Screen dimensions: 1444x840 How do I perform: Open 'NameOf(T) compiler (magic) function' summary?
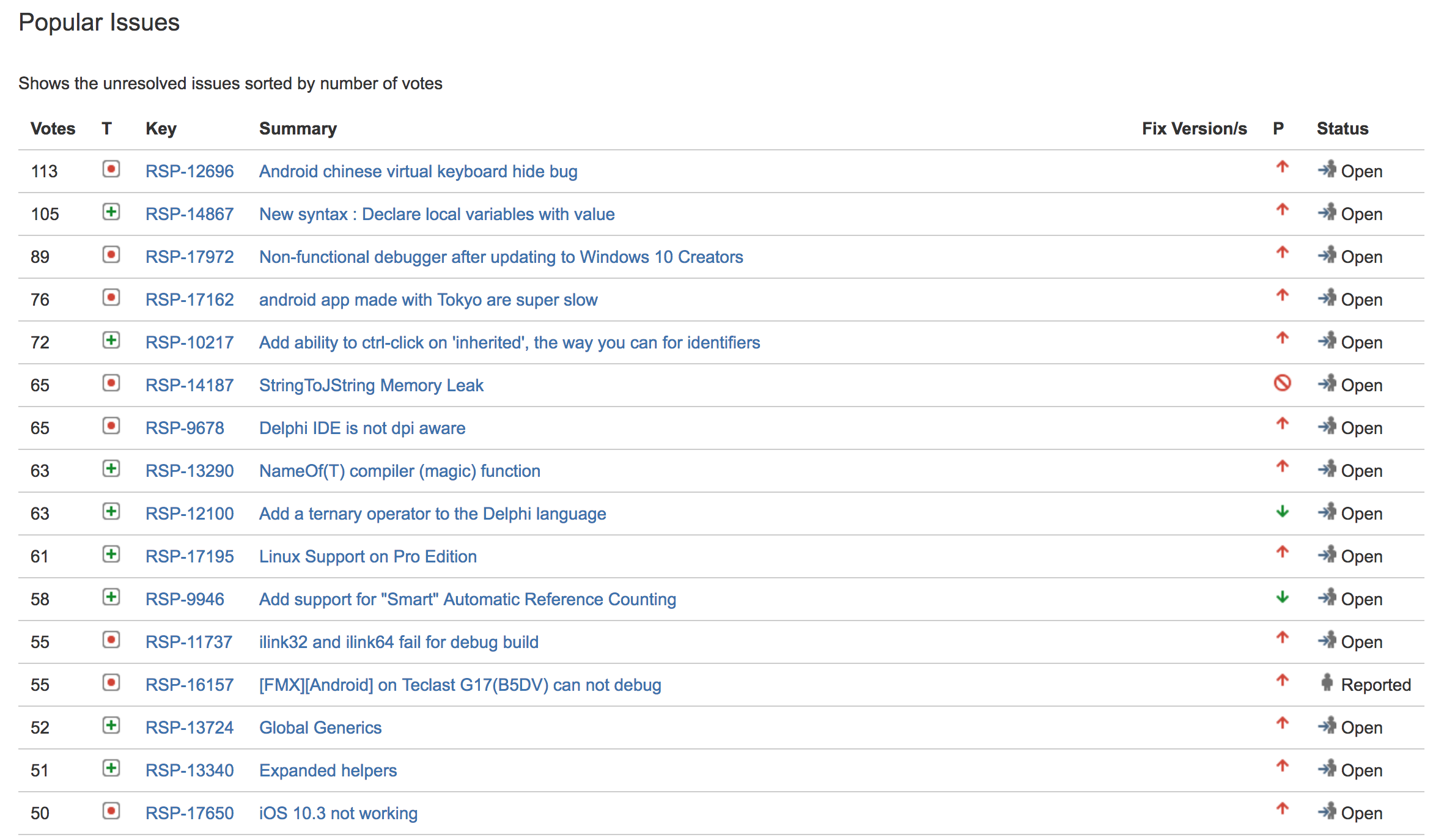pos(400,471)
